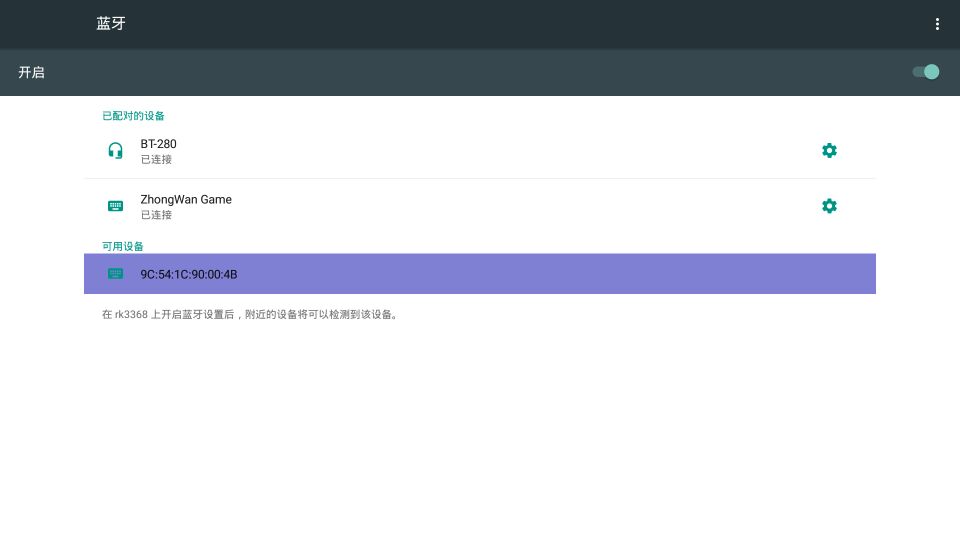Select the ZhongWan Game device name
The height and width of the screenshot is (540, 960).
(x=186, y=200)
